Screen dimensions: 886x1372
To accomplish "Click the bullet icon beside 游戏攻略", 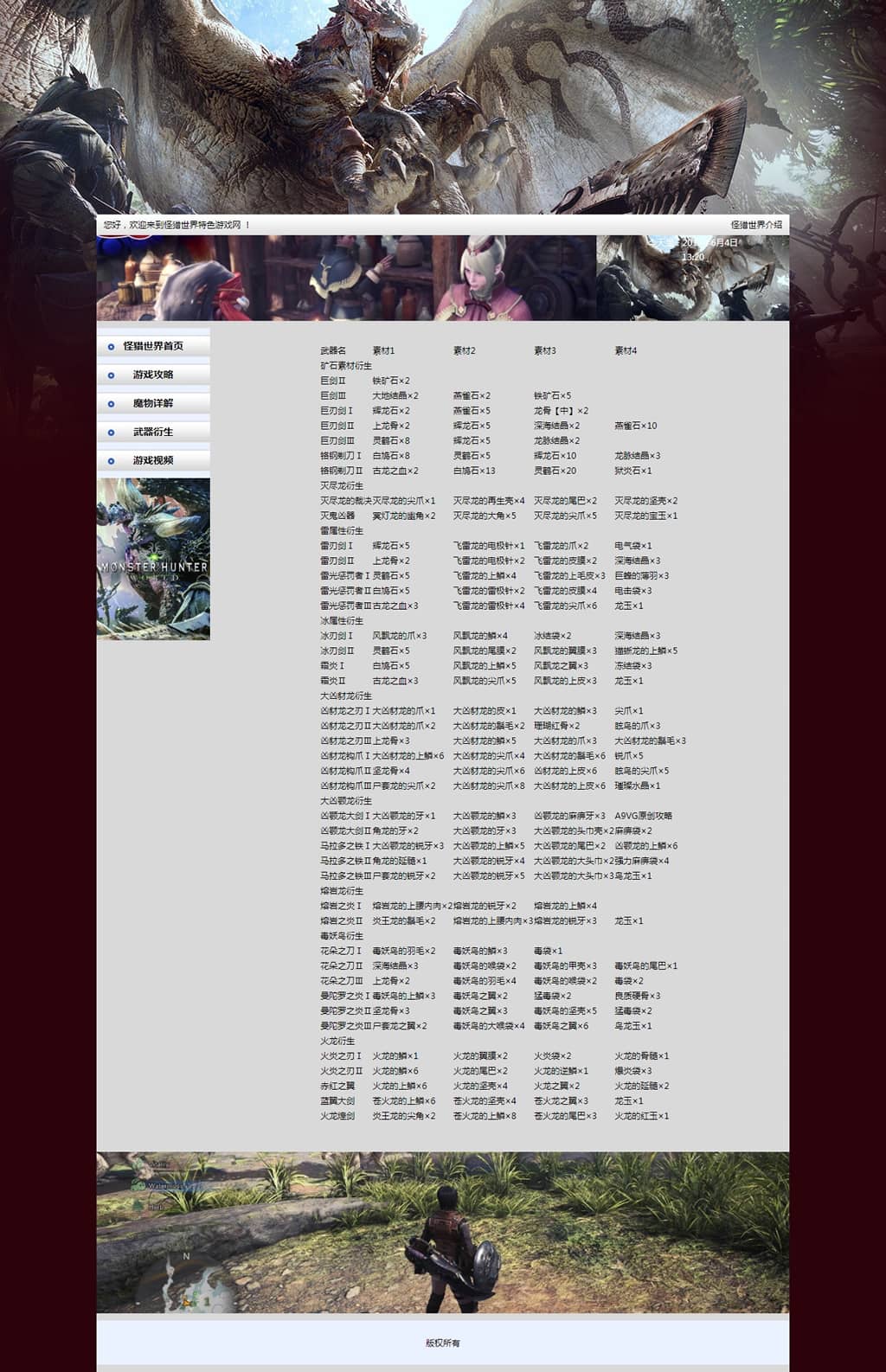I will click(x=111, y=375).
